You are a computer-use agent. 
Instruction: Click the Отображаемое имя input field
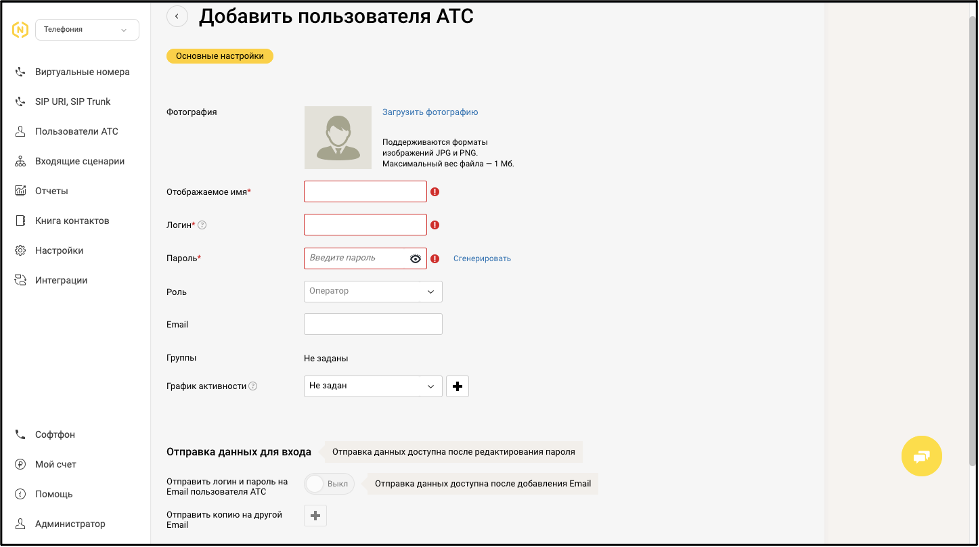pyautogui.click(x=365, y=192)
